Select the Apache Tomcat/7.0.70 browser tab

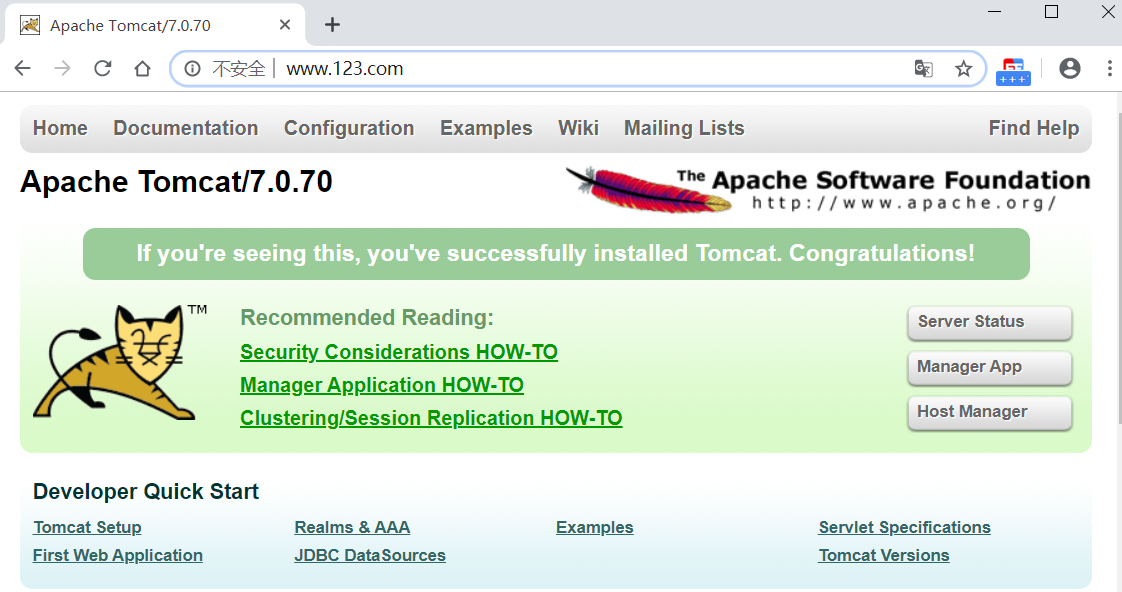[155, 26]
